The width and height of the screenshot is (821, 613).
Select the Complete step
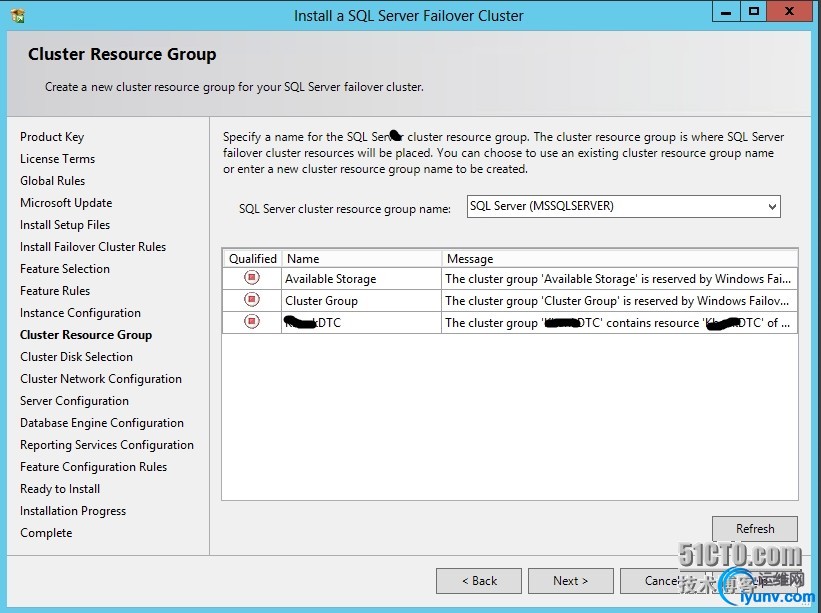pyautogui.click(x=46, y=533)
